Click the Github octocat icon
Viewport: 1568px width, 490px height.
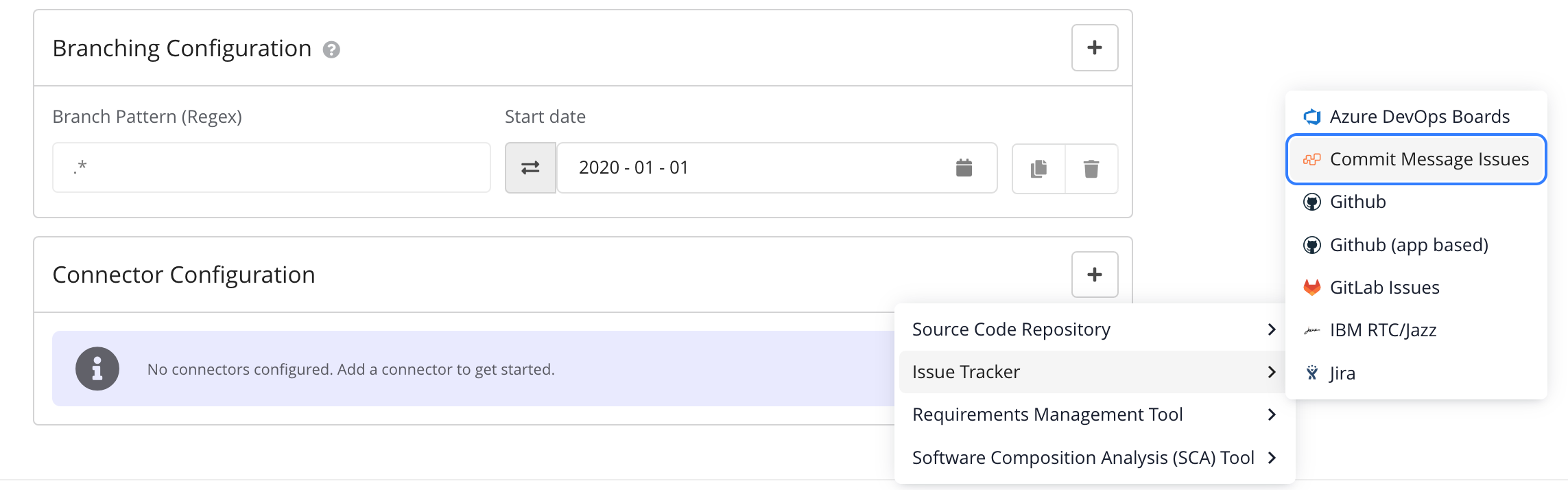coord(1312,202)
